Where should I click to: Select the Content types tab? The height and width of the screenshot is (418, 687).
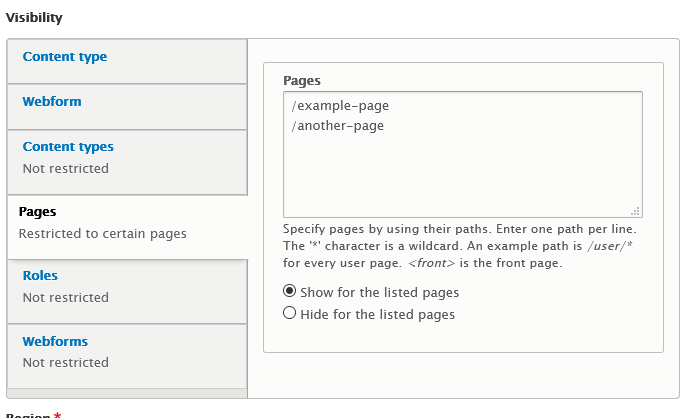pos(68,146)
